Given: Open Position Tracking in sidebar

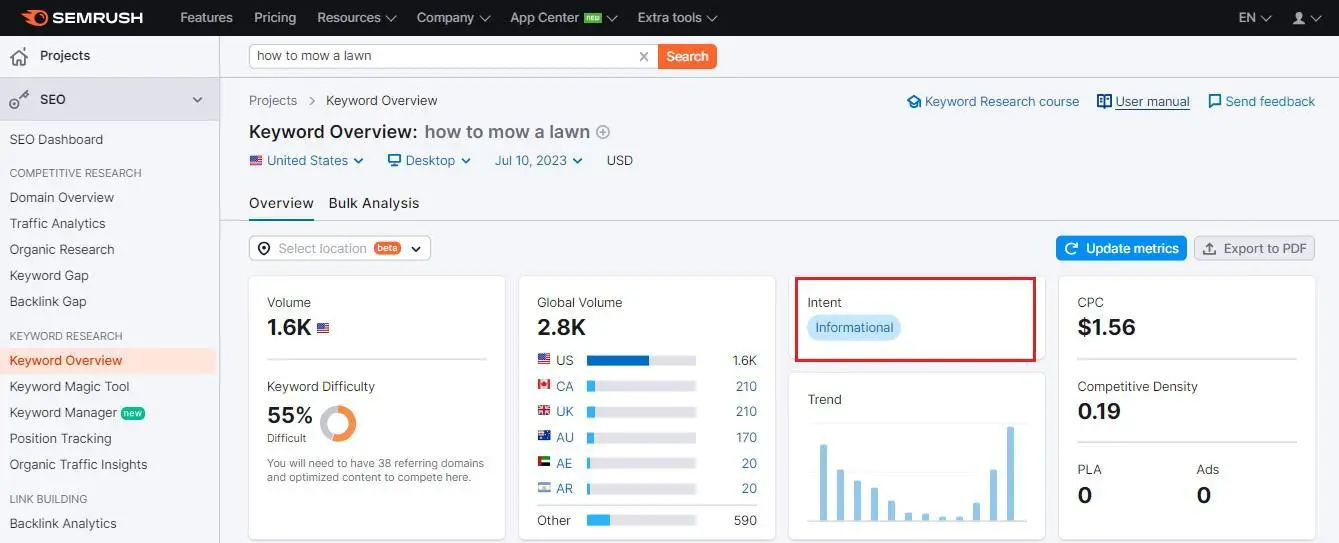Looking at the screenshot, I should click(60, 438).
